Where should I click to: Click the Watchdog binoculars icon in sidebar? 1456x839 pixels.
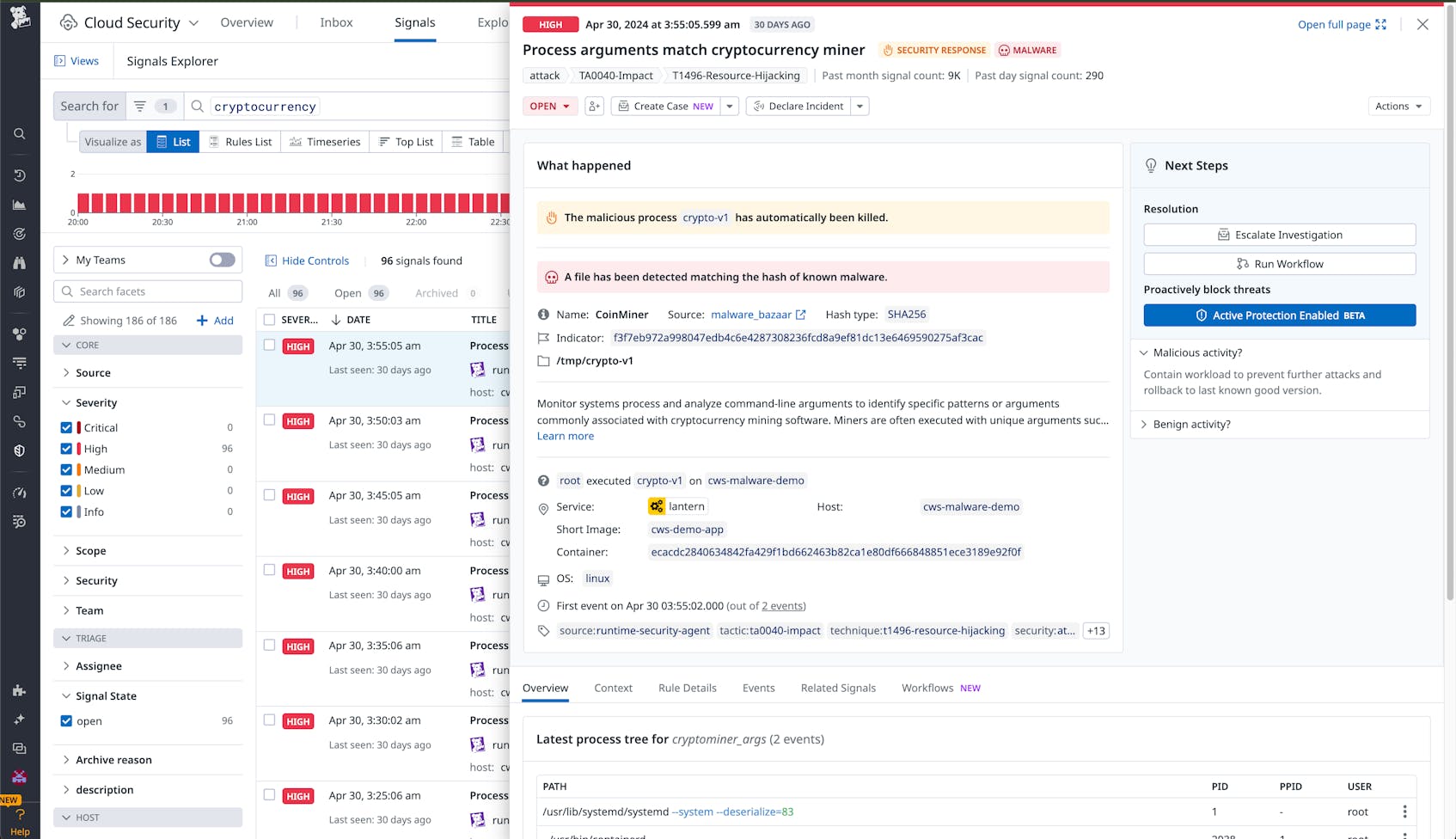[x=19, y=263]
